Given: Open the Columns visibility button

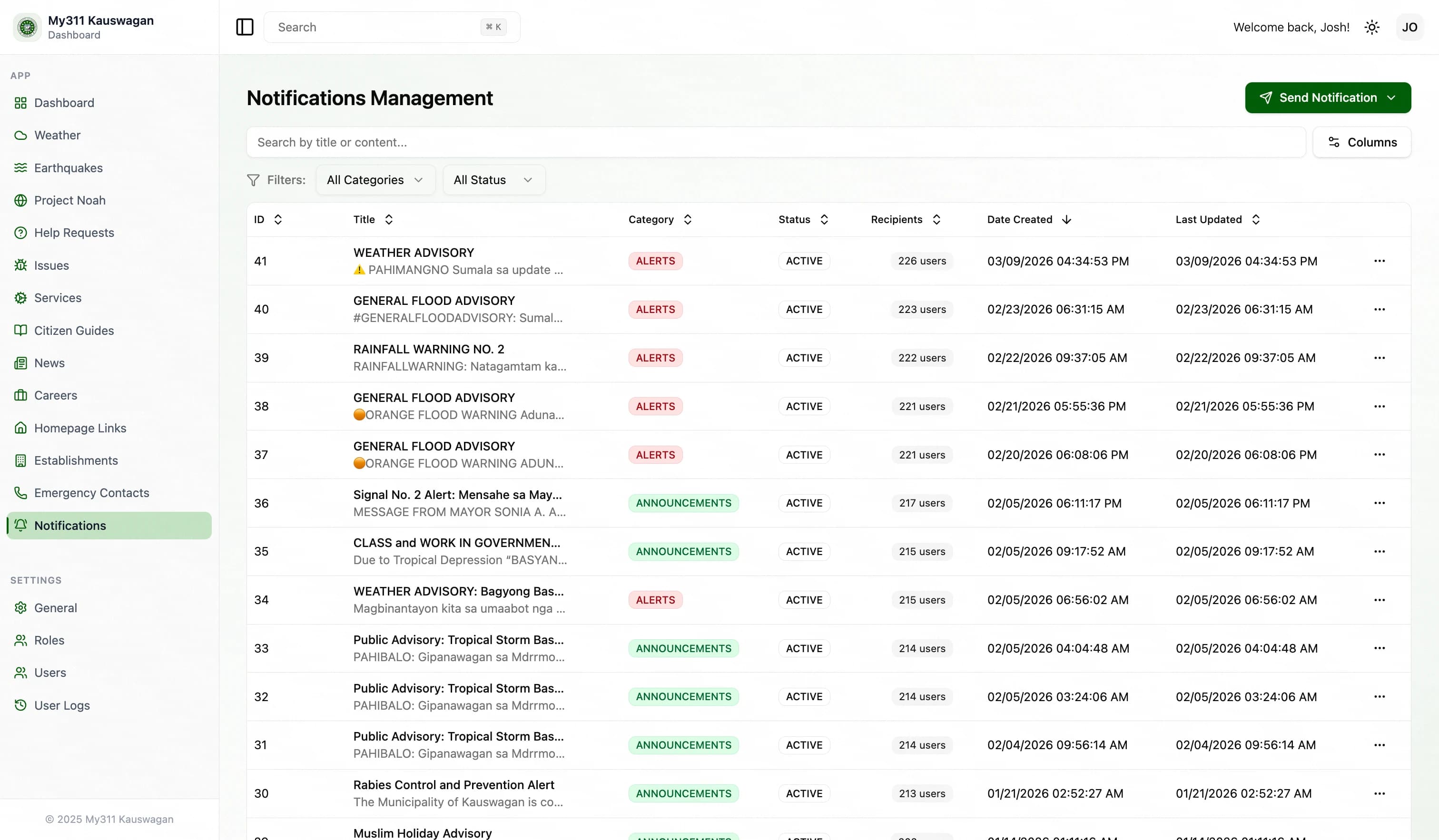Looking at the screenshot, I should [x=1361, y=142].
